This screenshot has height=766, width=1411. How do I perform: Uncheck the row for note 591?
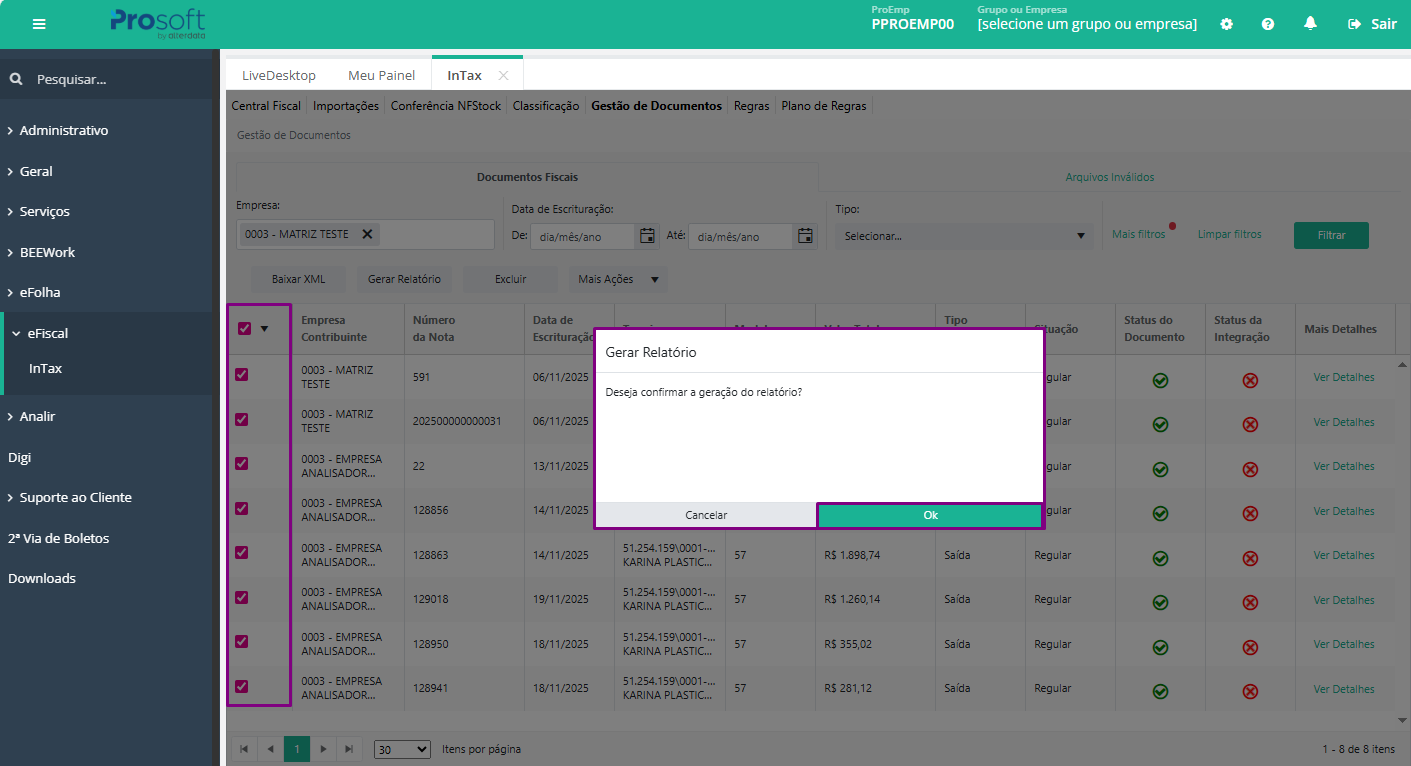[241, 375]
